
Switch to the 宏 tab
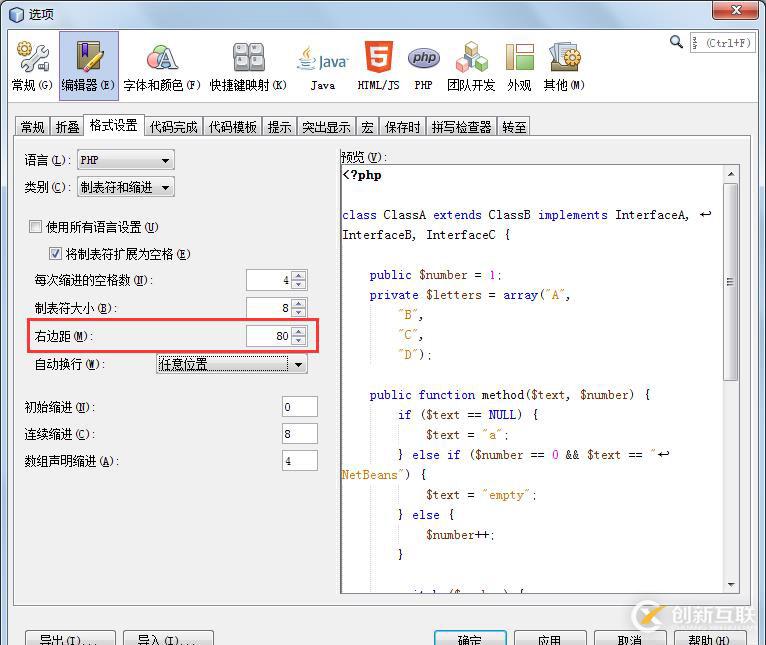click(367, 128)
